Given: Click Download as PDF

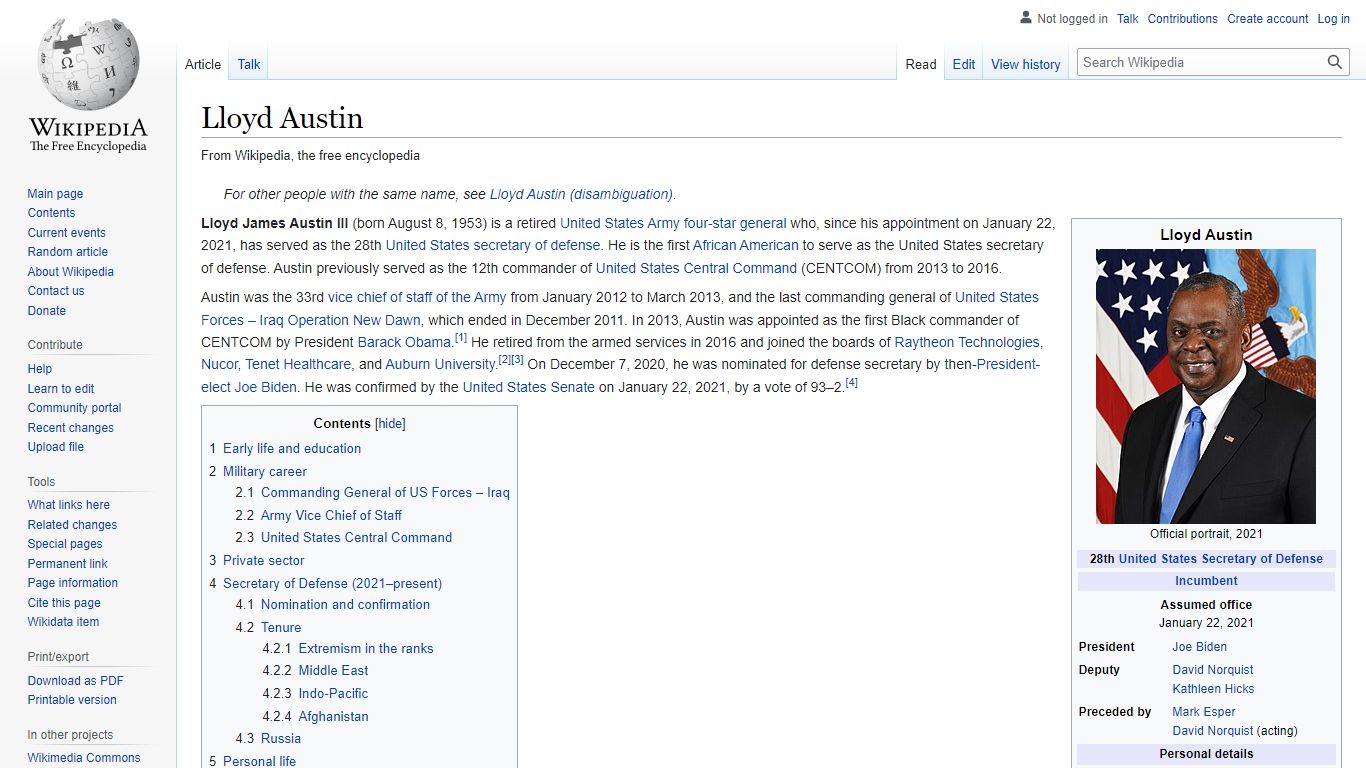Looking at the screenshot, I should coord(75,681).
